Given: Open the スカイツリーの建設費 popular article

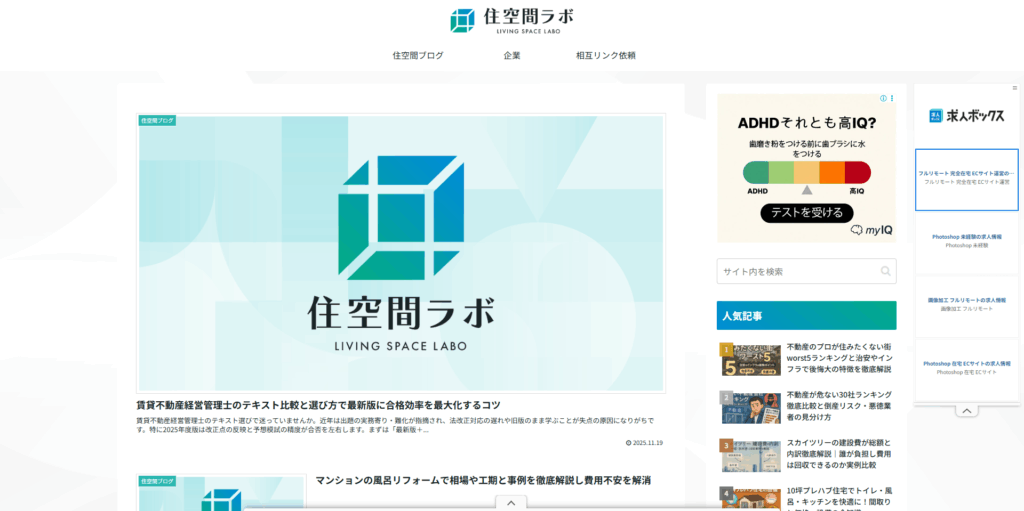Looking at the screenshot, I should click(x=838, y=453).
